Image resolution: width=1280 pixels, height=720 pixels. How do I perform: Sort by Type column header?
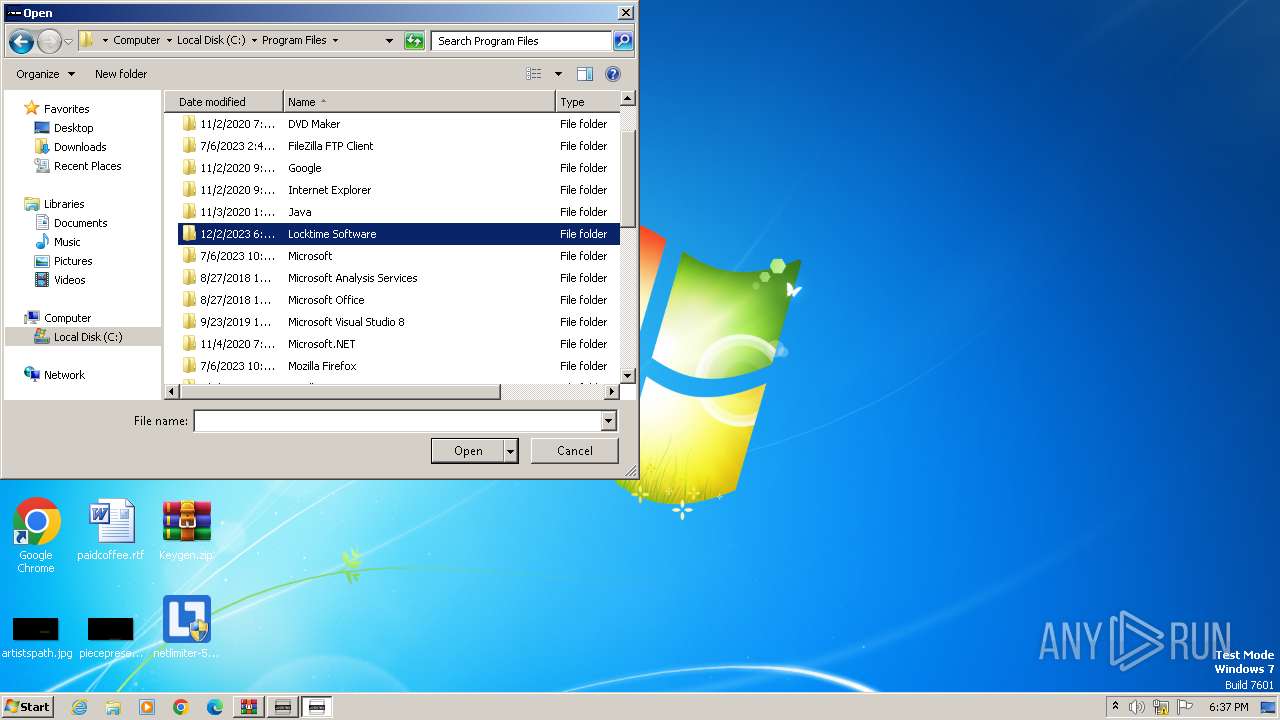[x=587, y=102]
